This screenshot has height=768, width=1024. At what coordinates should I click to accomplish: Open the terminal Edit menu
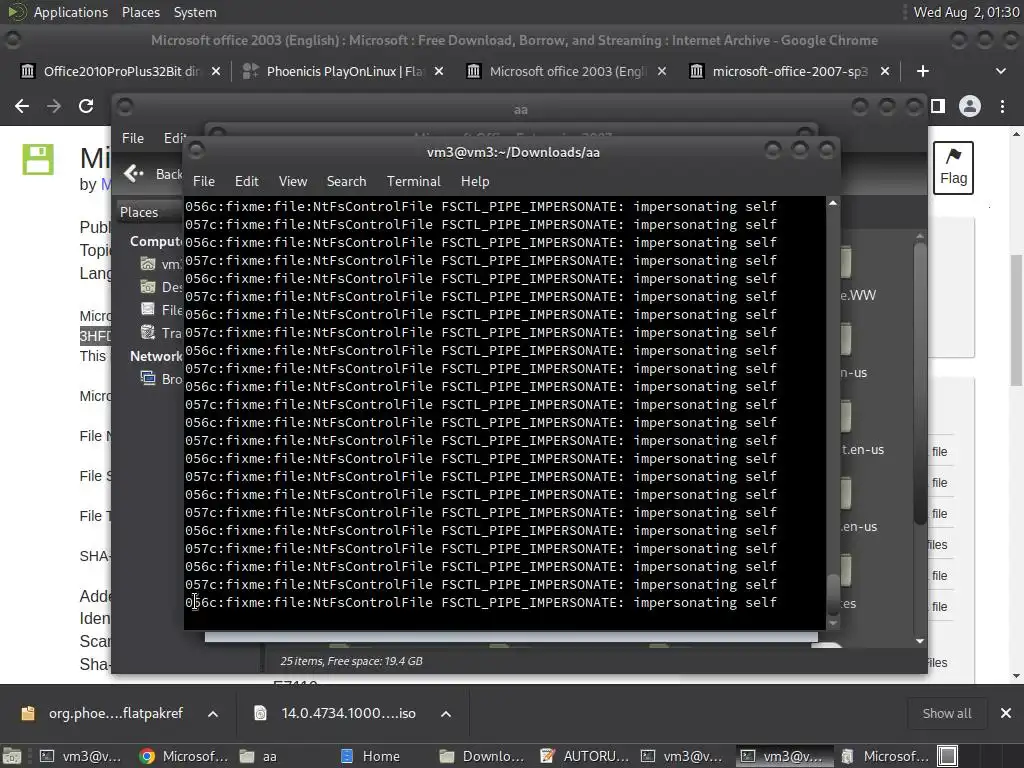[246, 182]
